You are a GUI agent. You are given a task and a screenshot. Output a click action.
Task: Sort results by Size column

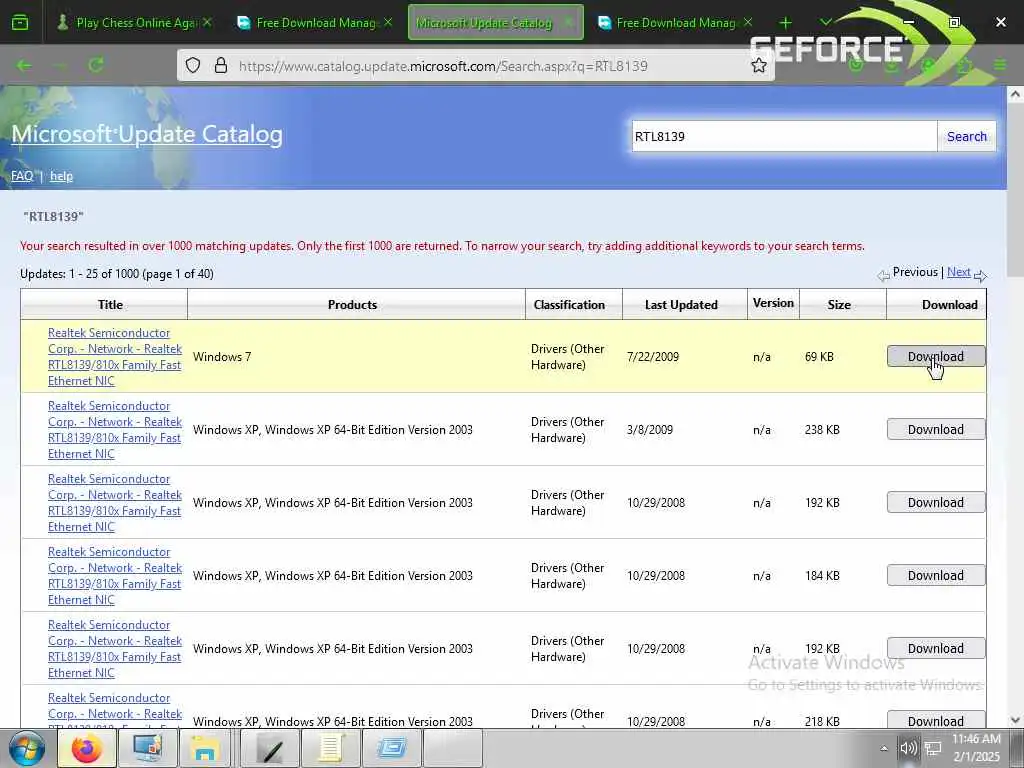click(839, 304)
